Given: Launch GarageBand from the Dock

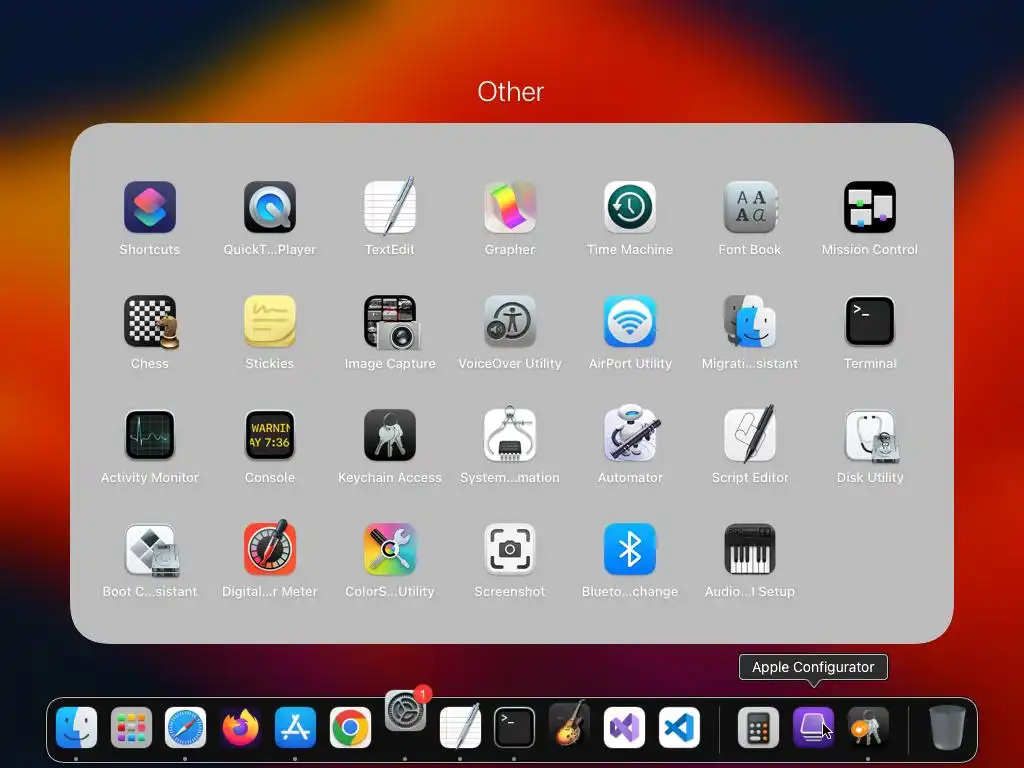Looking at the screenshot, I should (x=569, y=724).
